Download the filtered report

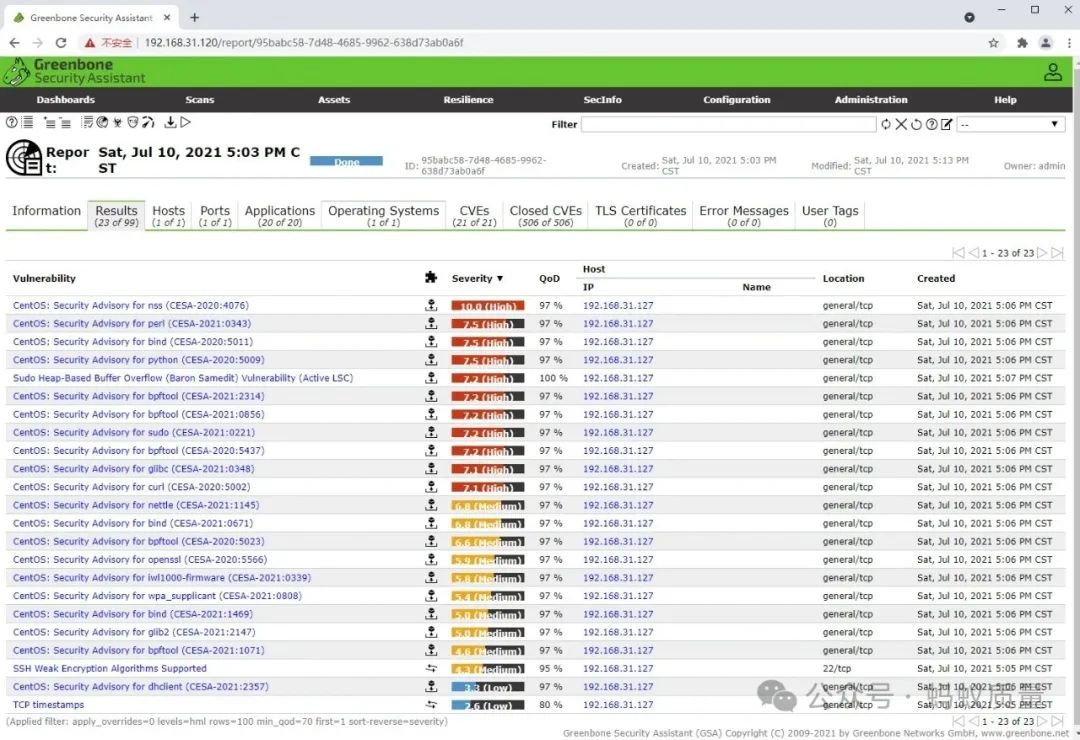[170, 122]
